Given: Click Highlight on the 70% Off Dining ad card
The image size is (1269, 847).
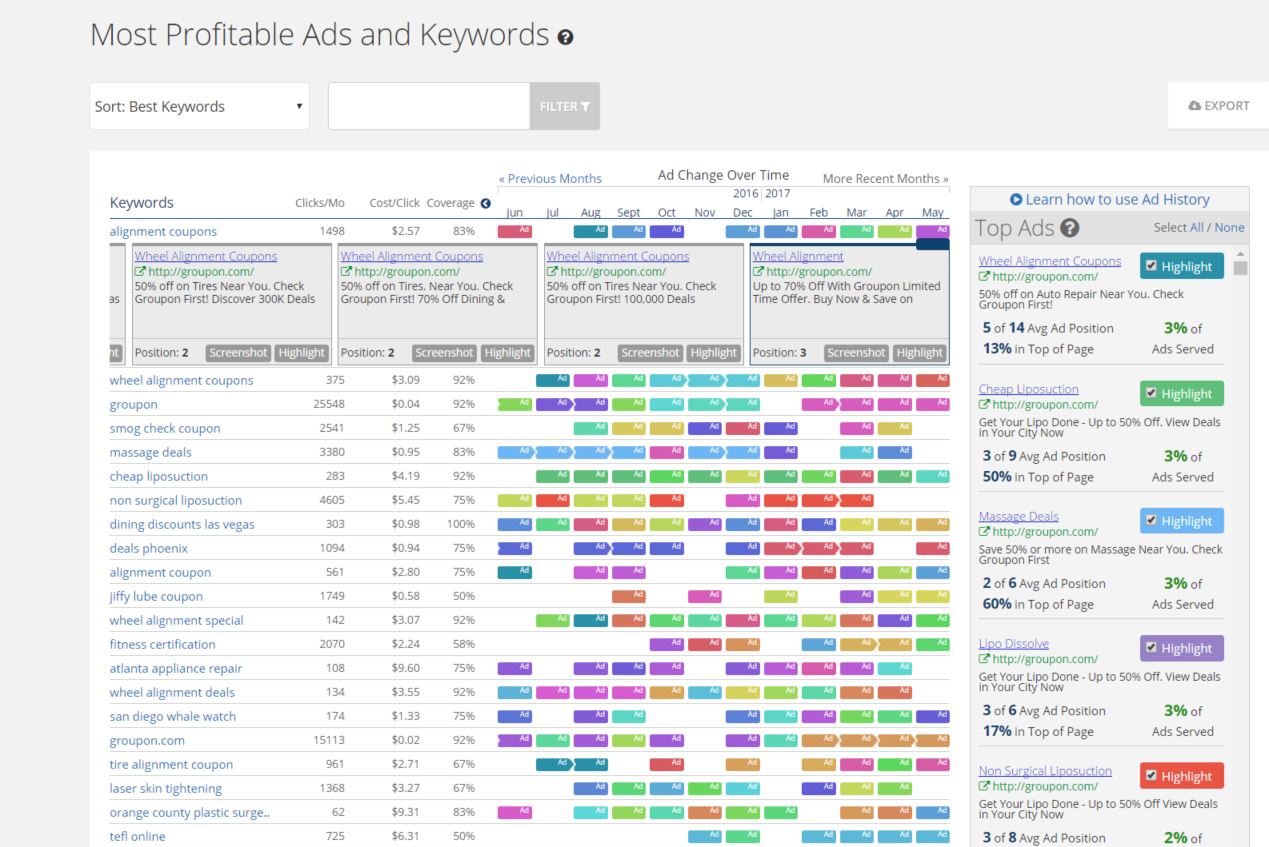Looking at the screenshot, I should pos(506,353).
